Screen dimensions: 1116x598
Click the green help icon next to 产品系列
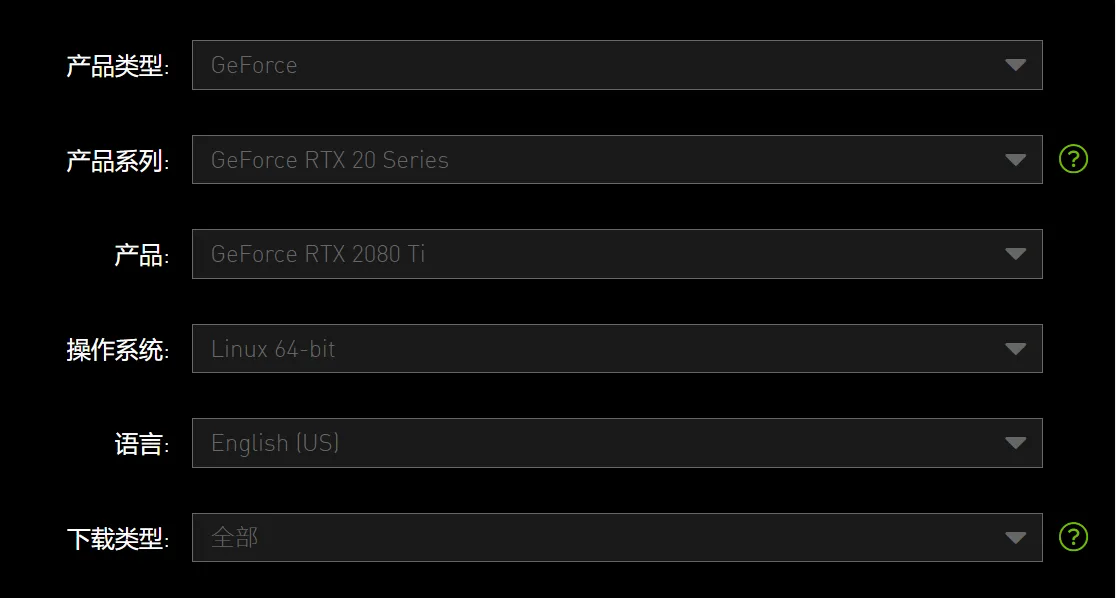point(1073,159)
